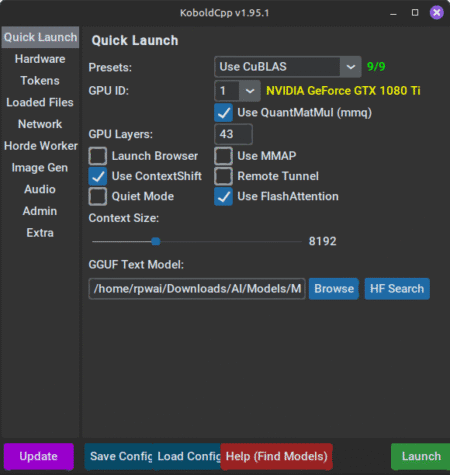Enable Use MMAP checkbox
This screenshot has height=475, width=450.
tap(223, 156)
